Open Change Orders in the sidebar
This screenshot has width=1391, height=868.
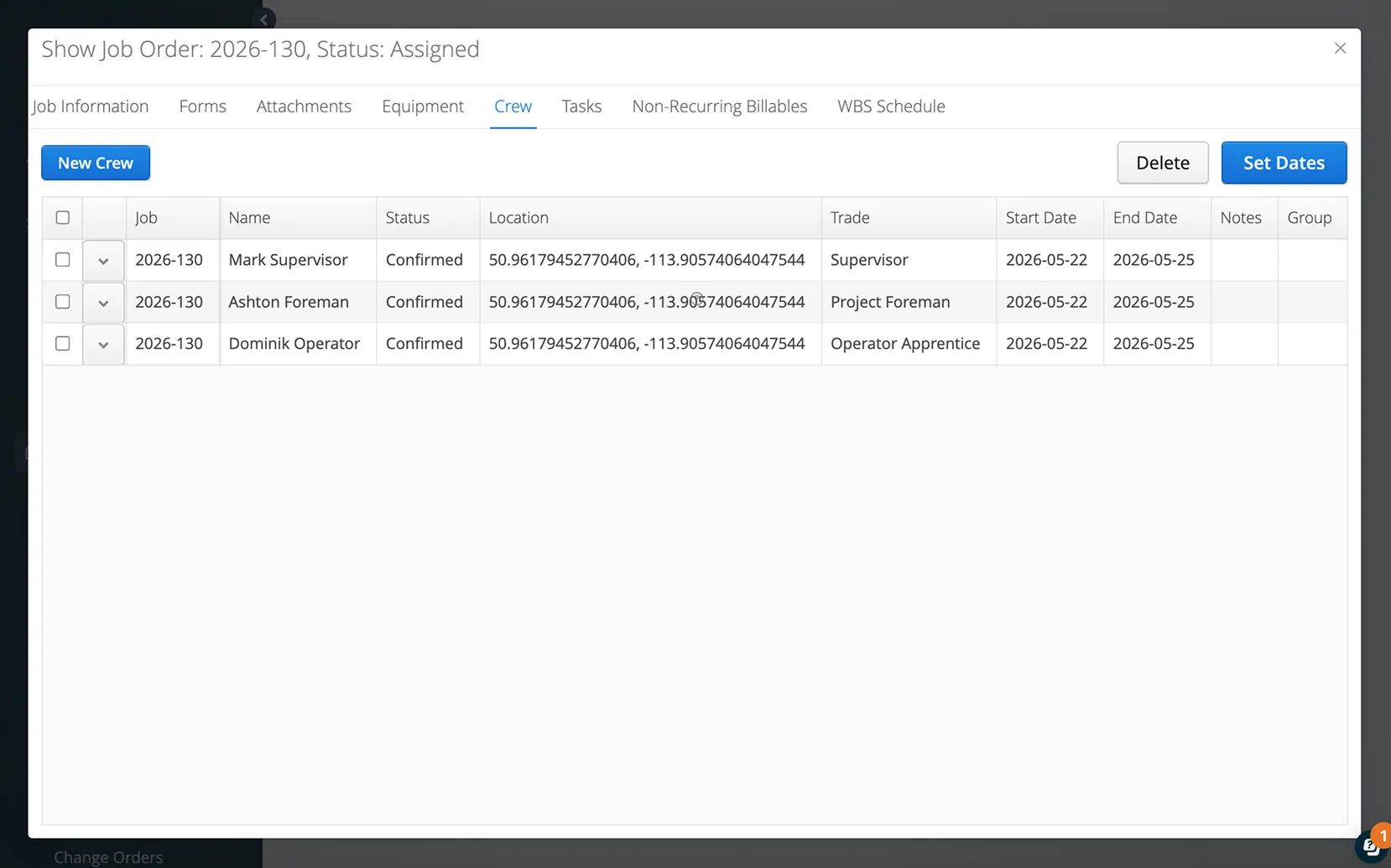coord(108,857)
